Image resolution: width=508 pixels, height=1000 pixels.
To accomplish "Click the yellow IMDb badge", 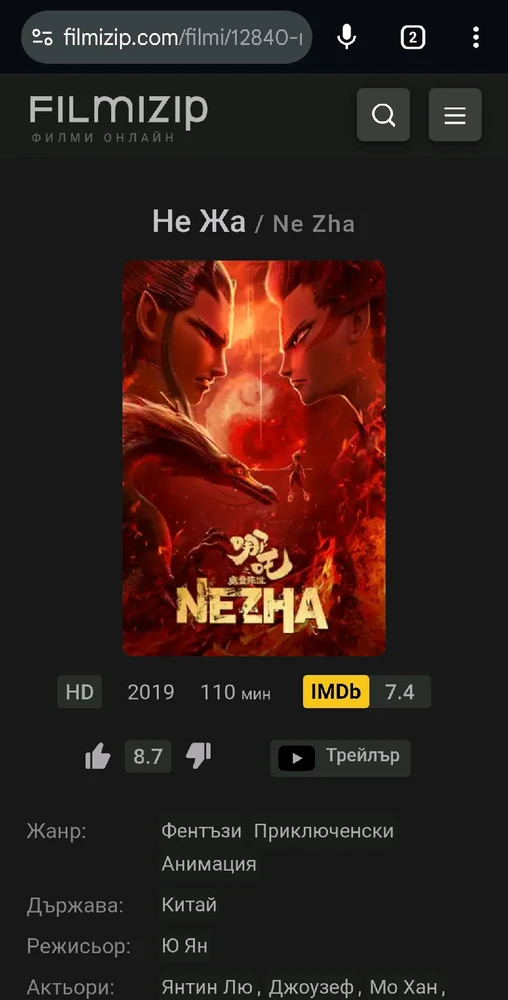I will pos(336,692).
